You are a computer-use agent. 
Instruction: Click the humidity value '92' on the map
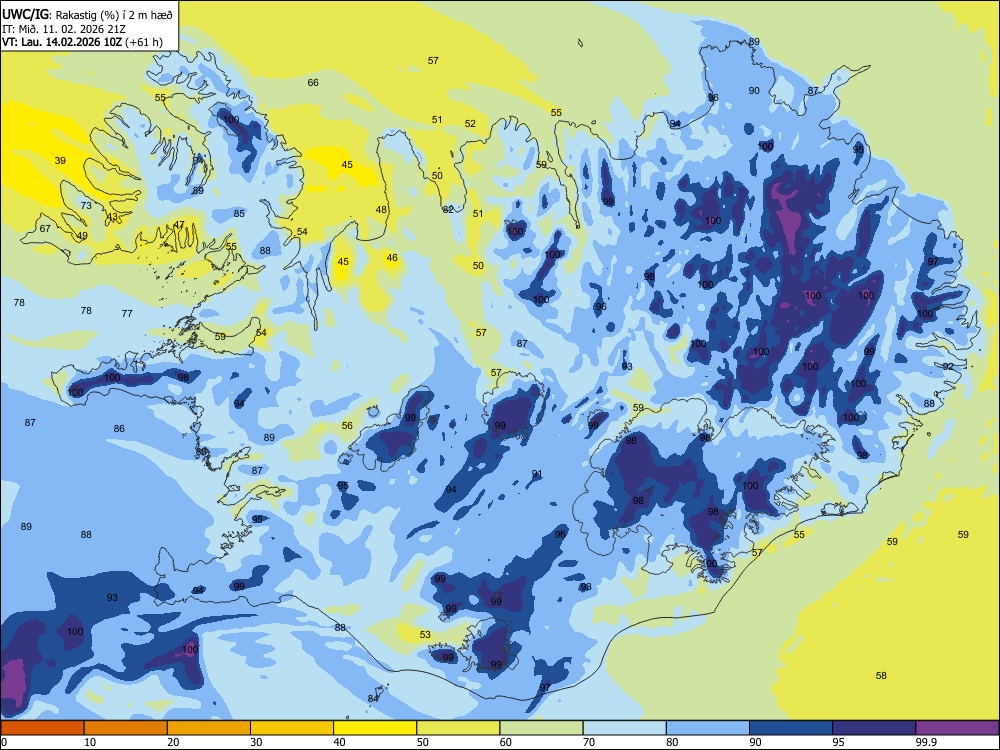(948, 367)
